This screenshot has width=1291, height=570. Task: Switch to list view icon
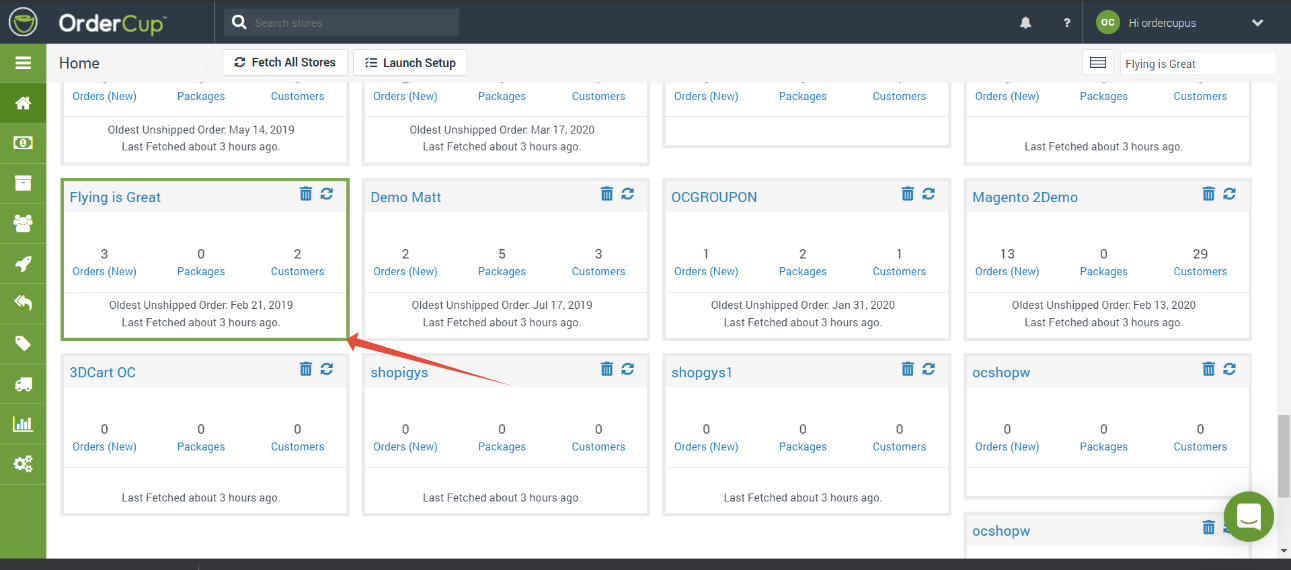point(1098,63)
